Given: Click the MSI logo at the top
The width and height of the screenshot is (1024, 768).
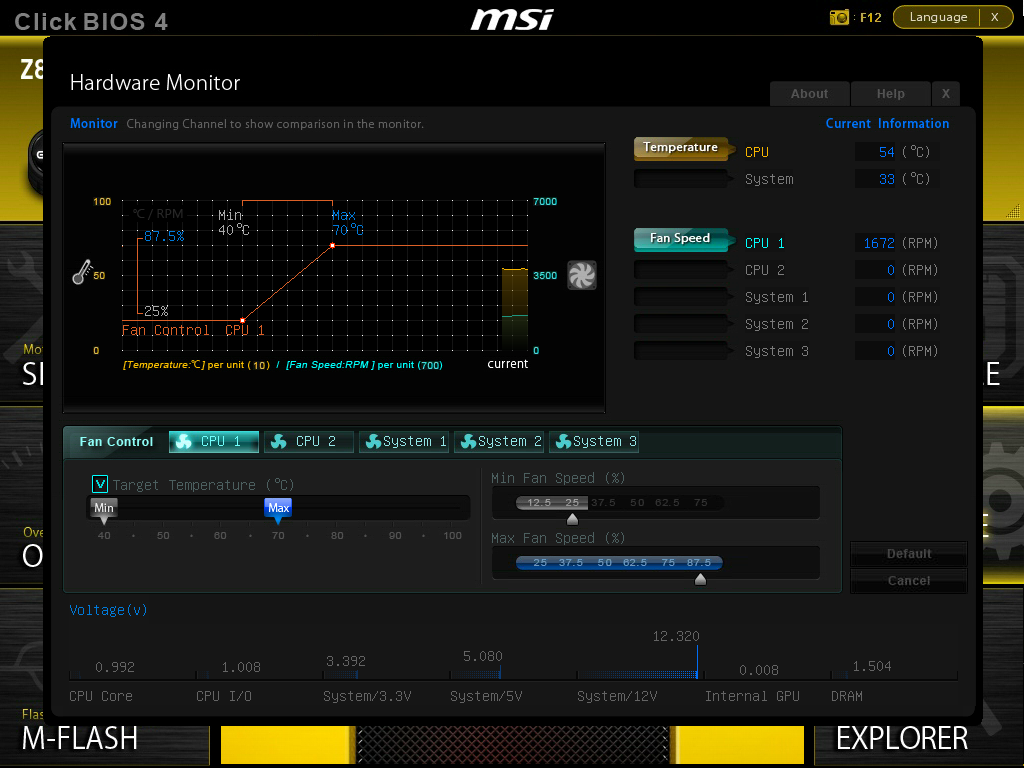Looking at the screenshot, I should [512, 18].
